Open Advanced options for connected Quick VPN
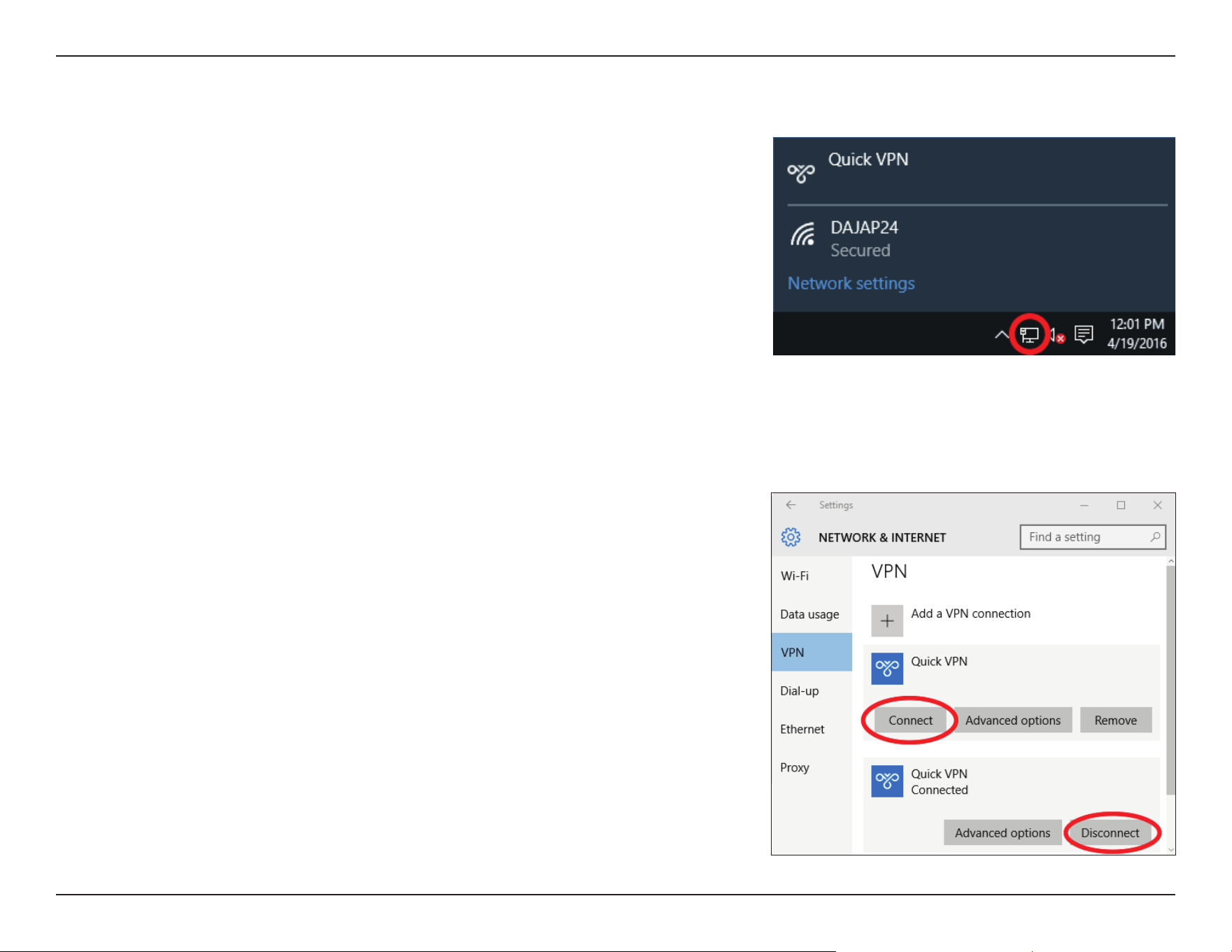This screenshot has height=952, width=1232. pos(1003,833)
